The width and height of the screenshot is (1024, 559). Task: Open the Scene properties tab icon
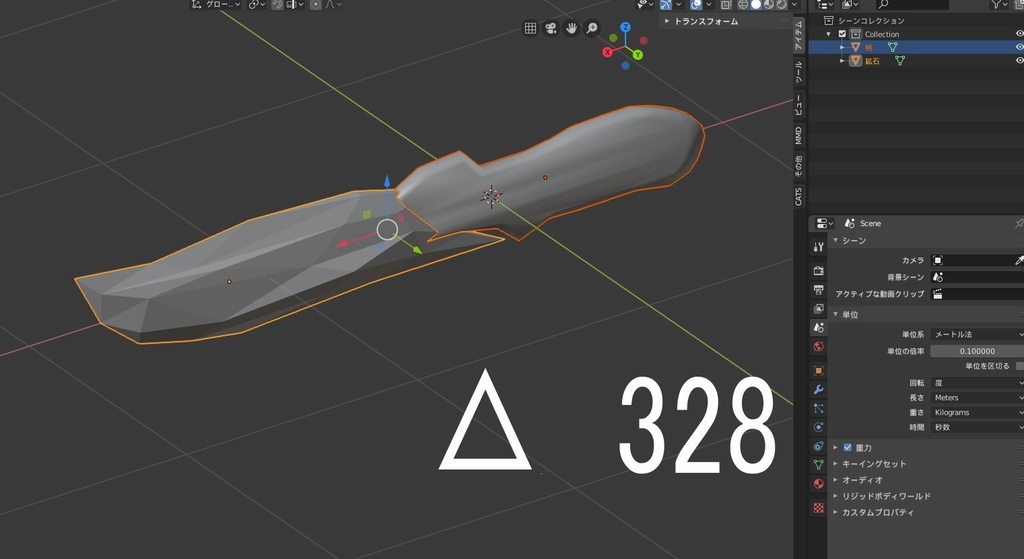(x=818, y=327)
